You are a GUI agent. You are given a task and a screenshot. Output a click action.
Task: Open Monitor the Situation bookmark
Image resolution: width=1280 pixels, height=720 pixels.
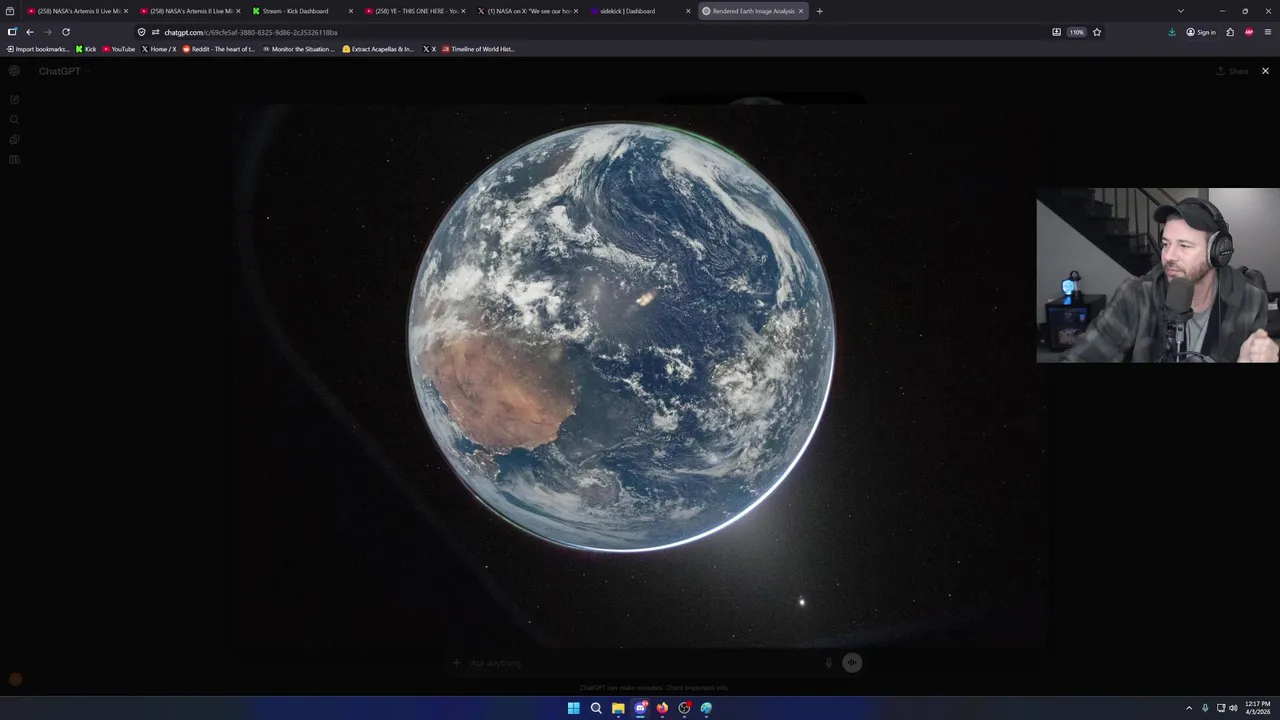pyautogui.click(x=299, y=49)
